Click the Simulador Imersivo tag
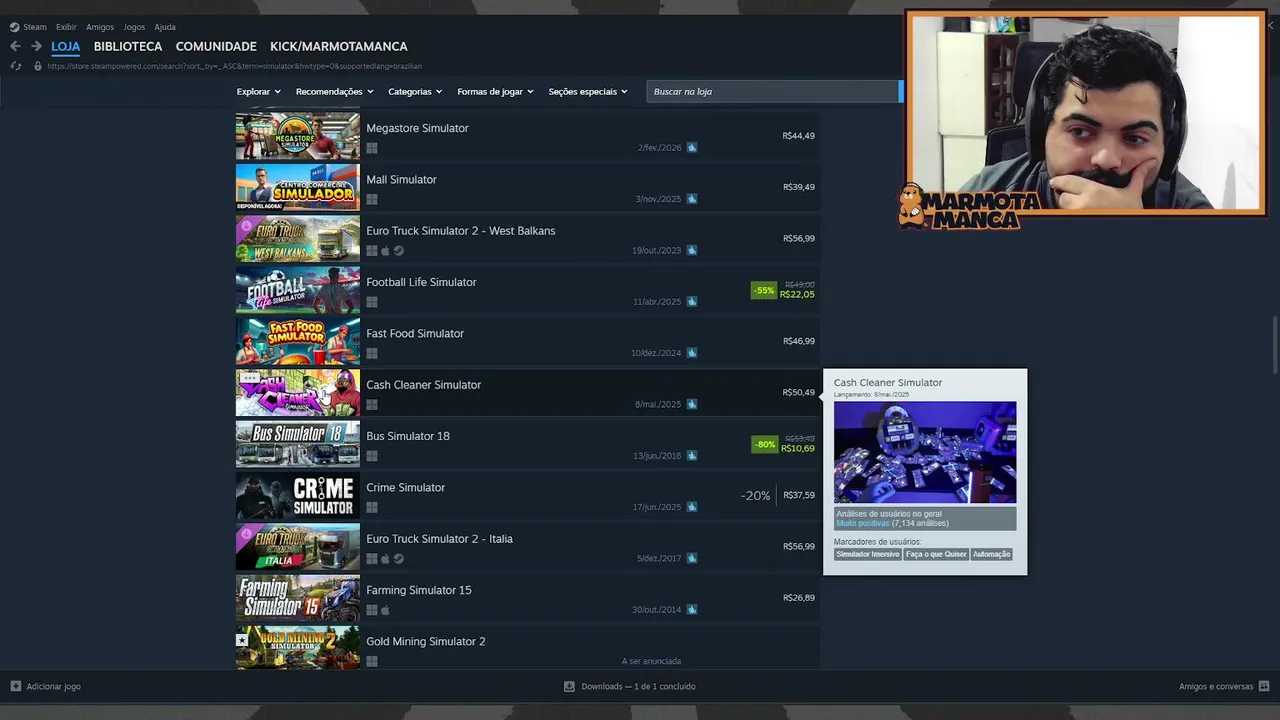1280x720 pixels. (868, 554)
